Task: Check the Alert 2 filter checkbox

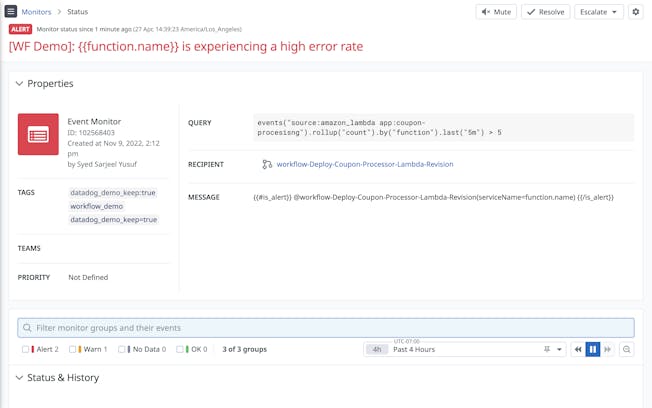Action: 25,349
